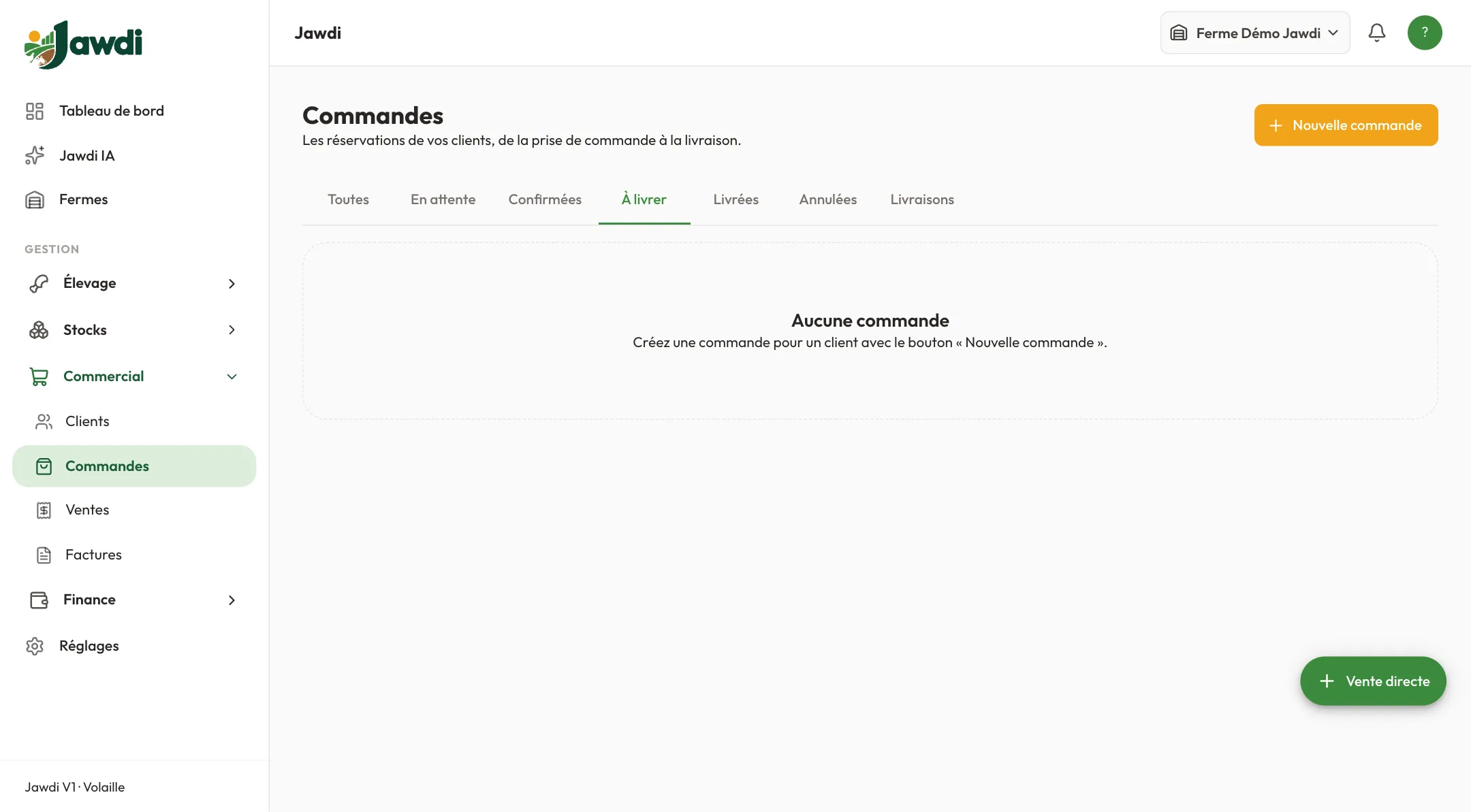
Task: Click the Aucune commande empty-state heading
Action: tap(870, 321)
